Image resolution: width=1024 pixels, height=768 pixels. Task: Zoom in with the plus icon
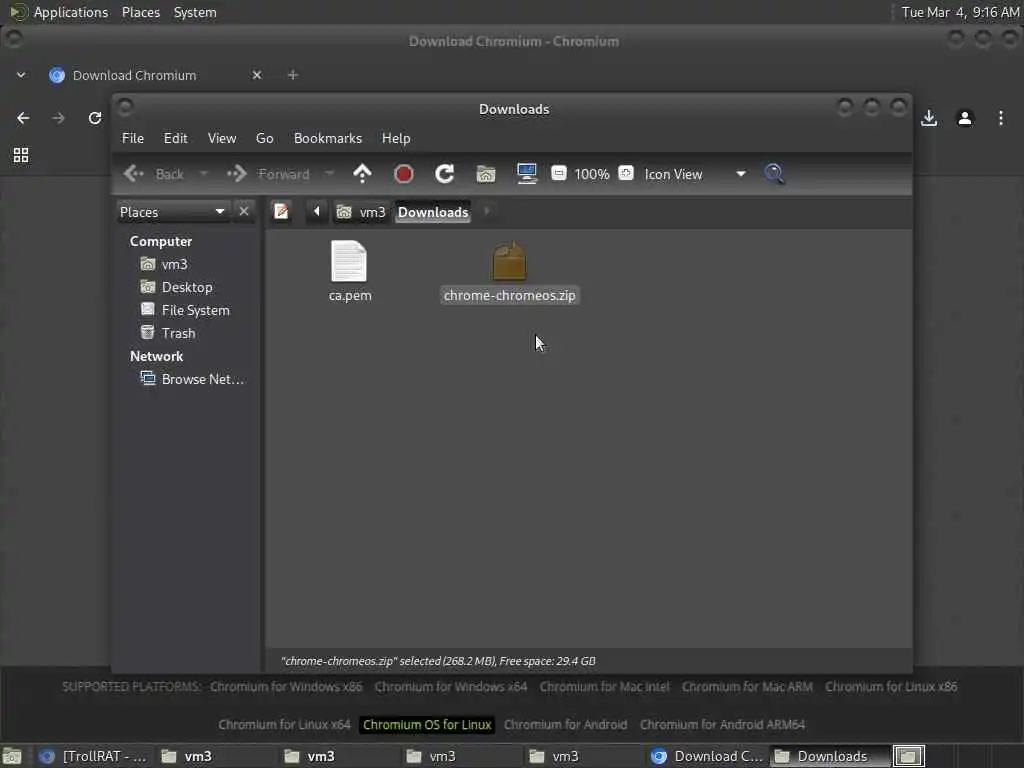tap(626, 173)
